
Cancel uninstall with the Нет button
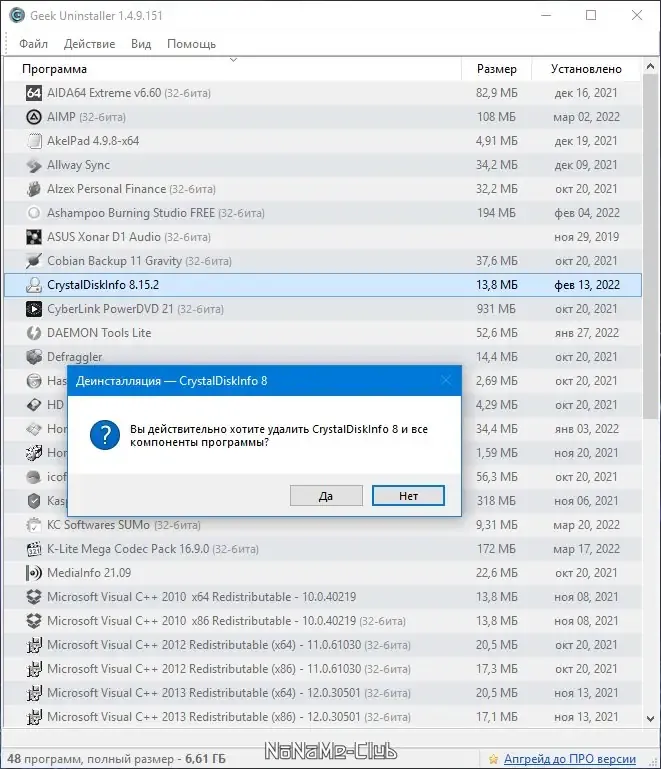408,496
